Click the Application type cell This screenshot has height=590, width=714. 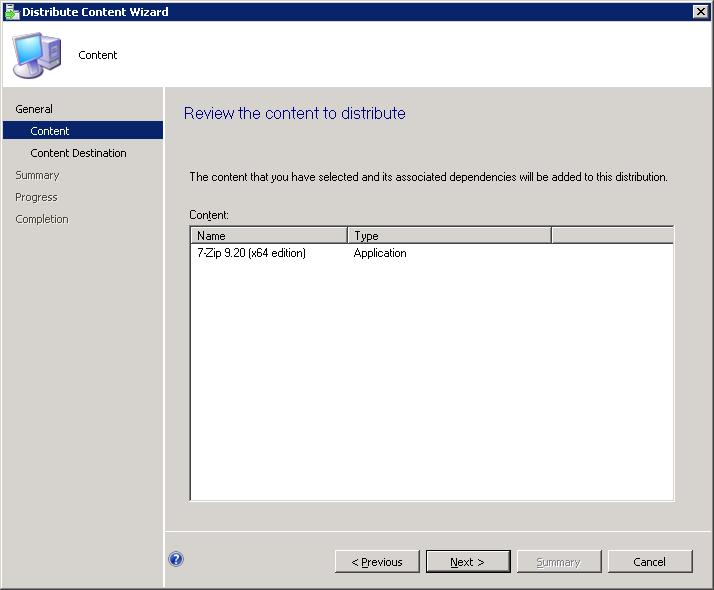pos(380,254)
